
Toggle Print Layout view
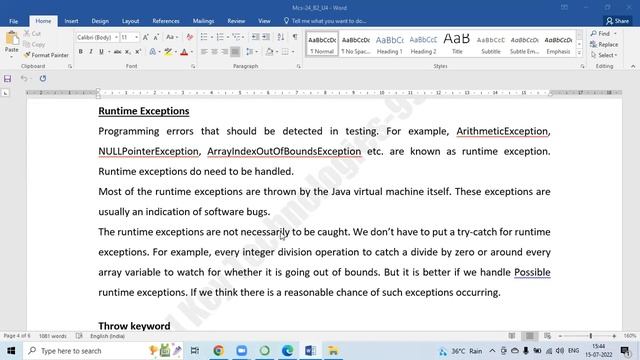pos(529,336)
